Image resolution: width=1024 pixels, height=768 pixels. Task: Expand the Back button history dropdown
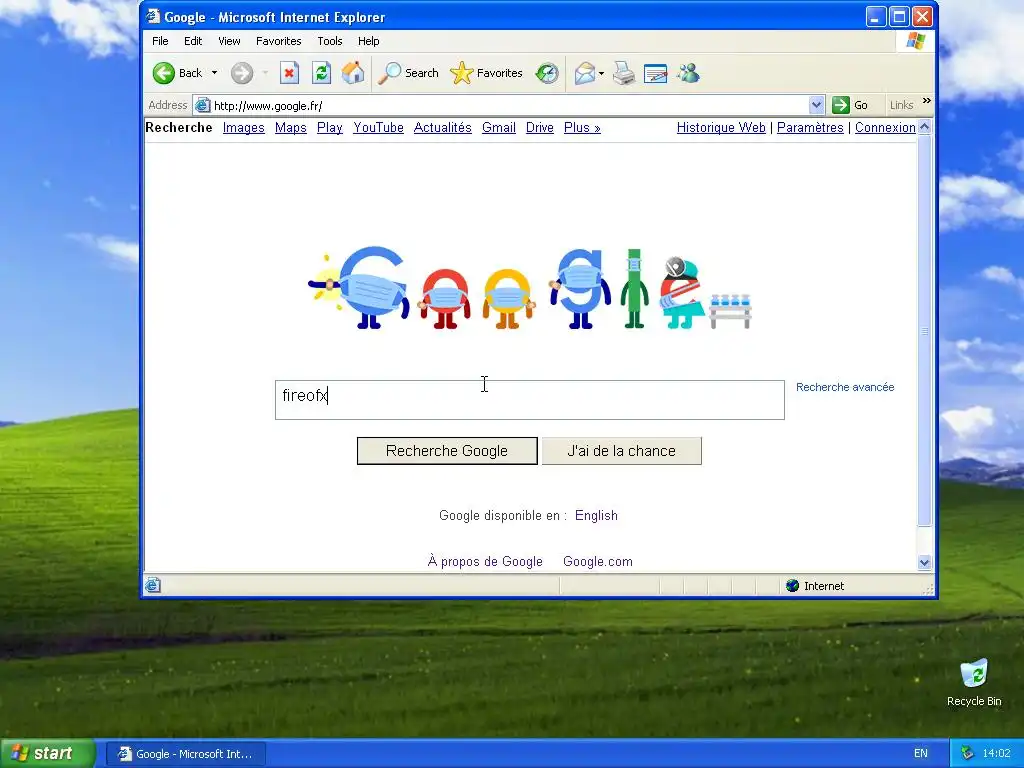214,73
